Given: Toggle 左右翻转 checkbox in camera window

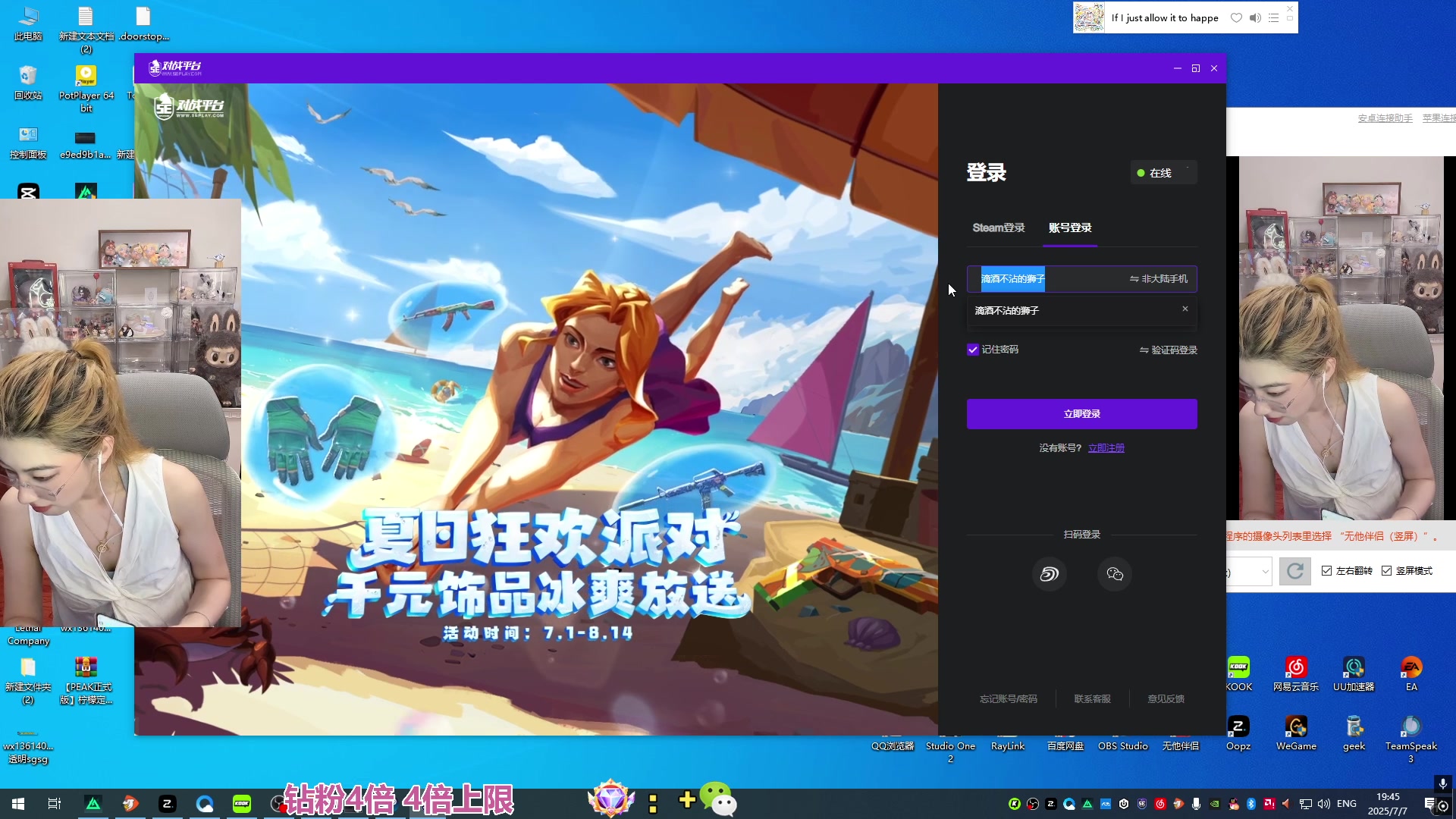Looking at the screenshot, I should pos(1326,571).
